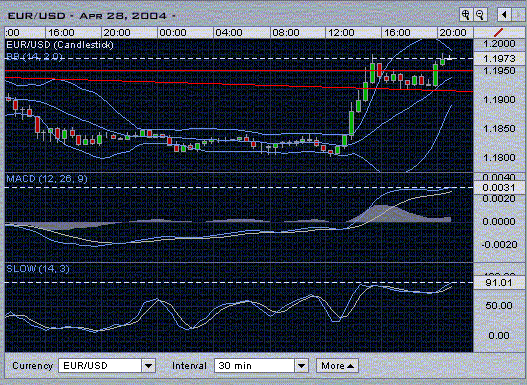Image resolution: width=527 pixels, height=385 pixels.
Task: Click the stochastic current value 91.01
Action: (x=499, y=283)
